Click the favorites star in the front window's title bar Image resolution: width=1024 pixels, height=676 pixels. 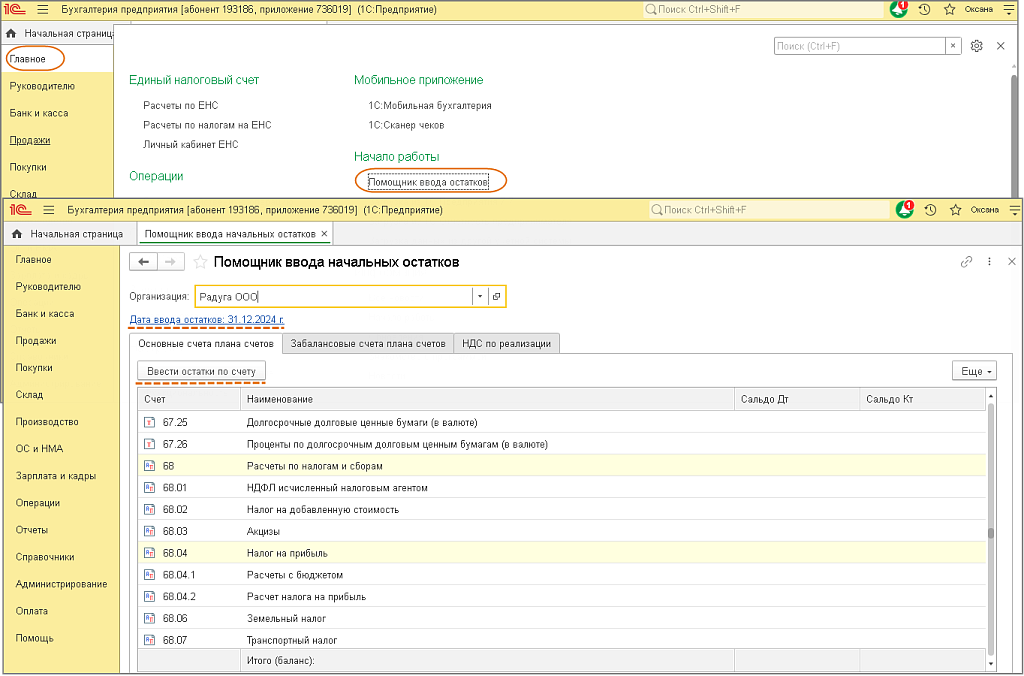click(x=955, y=210)
